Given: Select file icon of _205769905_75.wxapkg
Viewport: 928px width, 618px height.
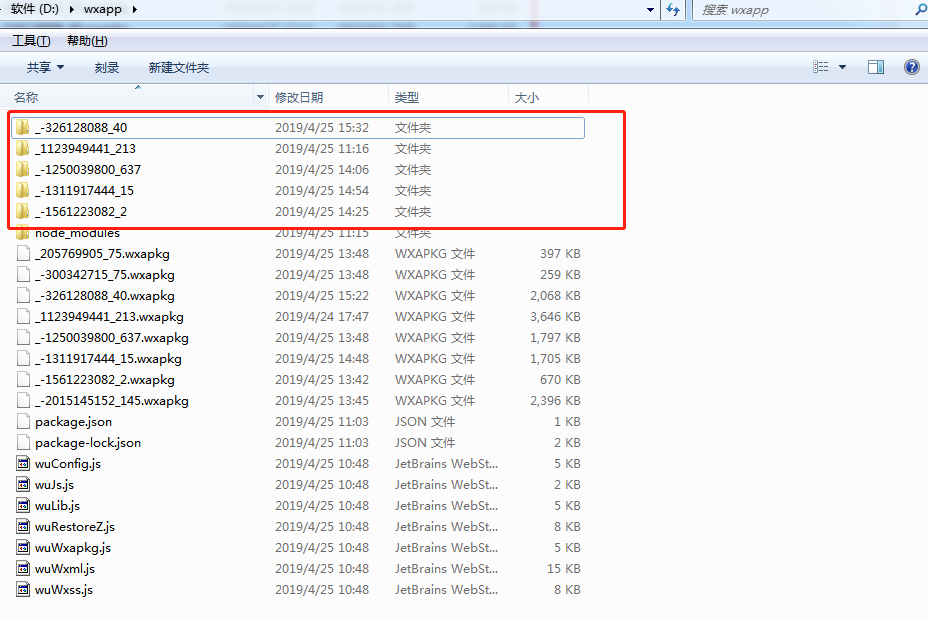Looking at the screenshot, I should click(23, 253).
